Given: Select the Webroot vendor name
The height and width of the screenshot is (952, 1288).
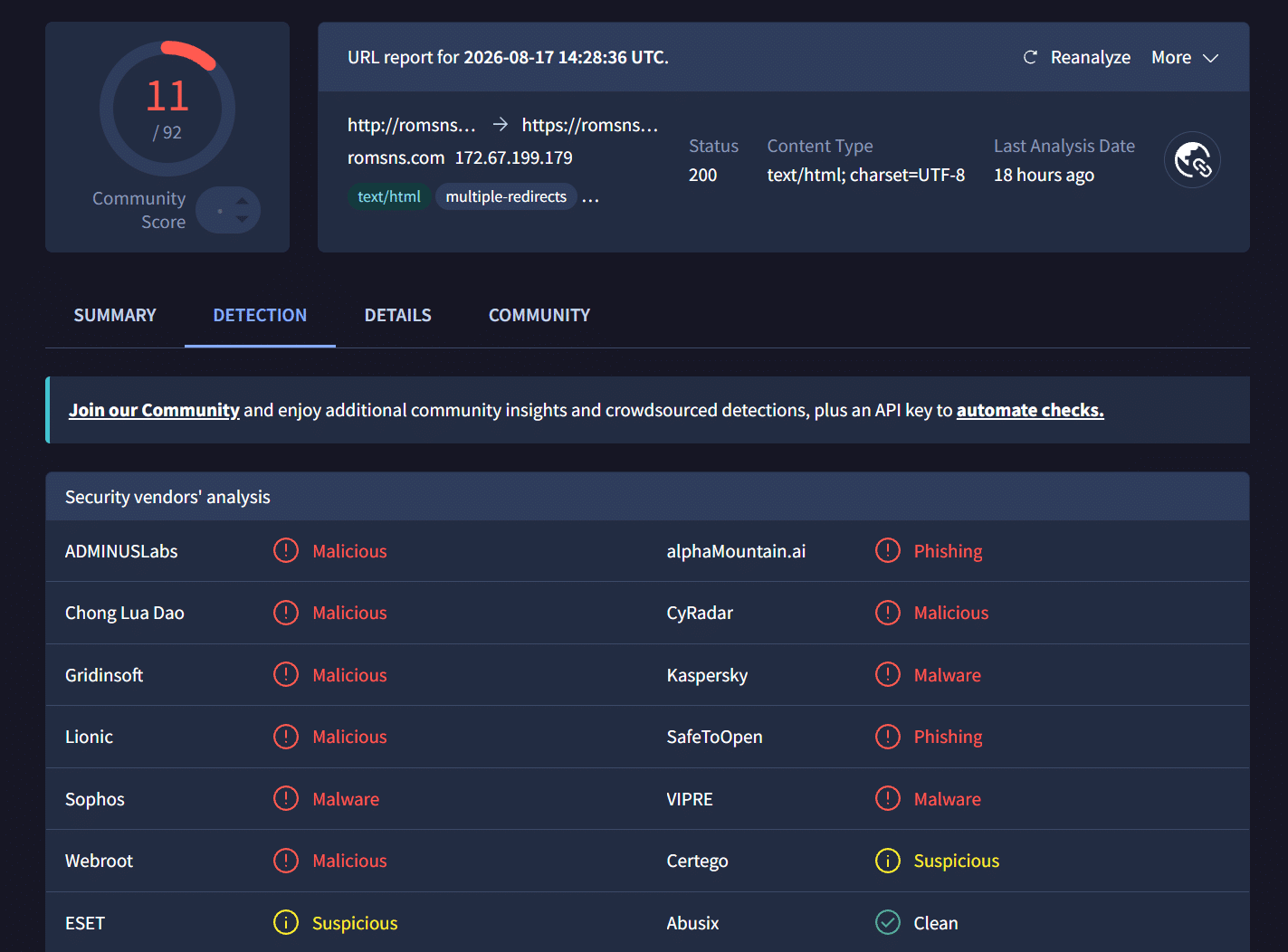Looking at the screenshot, I should tap(99, 861).
